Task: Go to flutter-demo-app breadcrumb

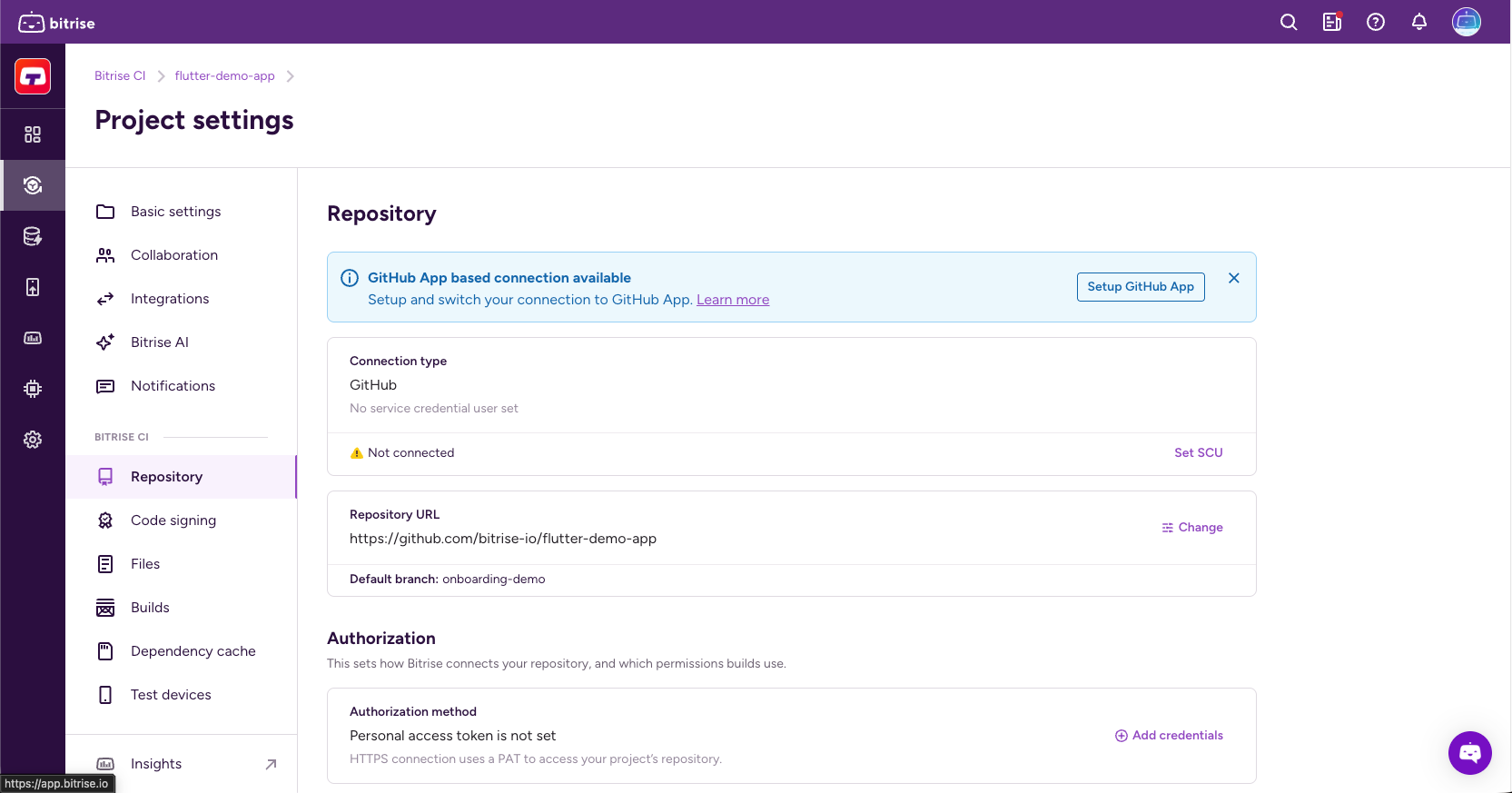Action: pyautogui.click(x=224, y=76)
